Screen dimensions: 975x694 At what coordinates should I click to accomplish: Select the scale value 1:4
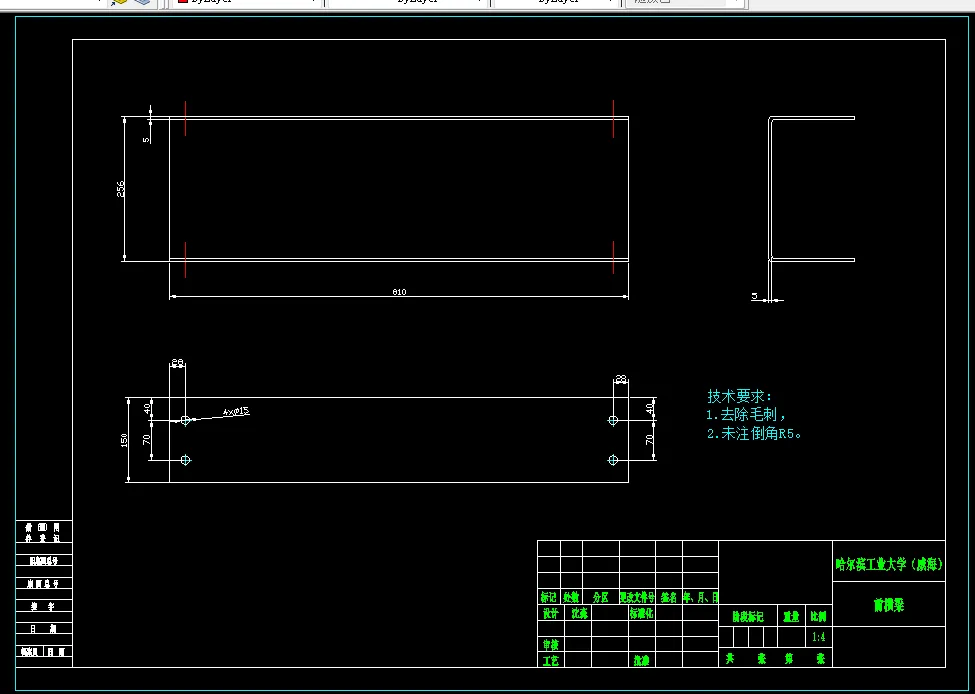click(x=818, y=637)
